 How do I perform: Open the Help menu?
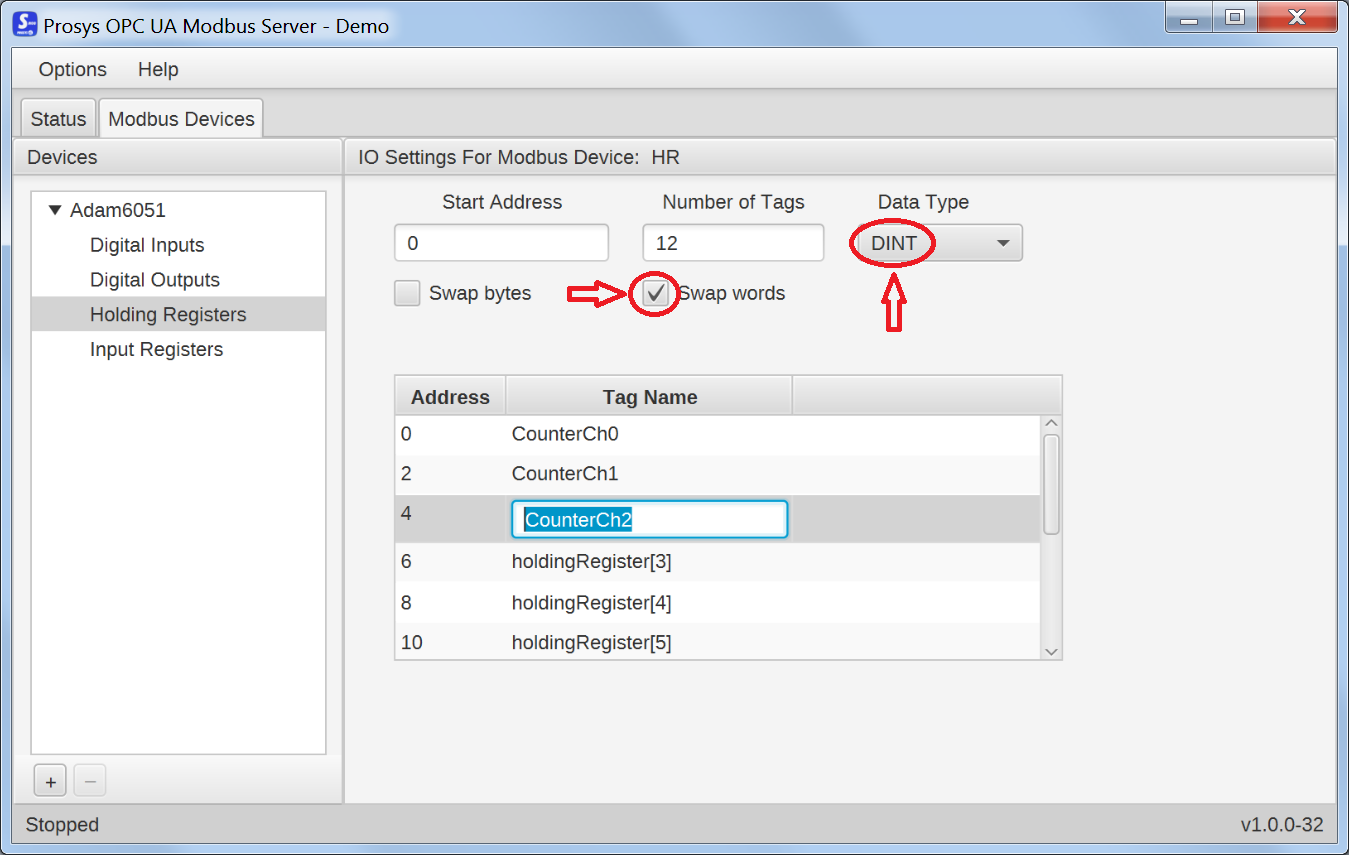(x=158, y=69)
